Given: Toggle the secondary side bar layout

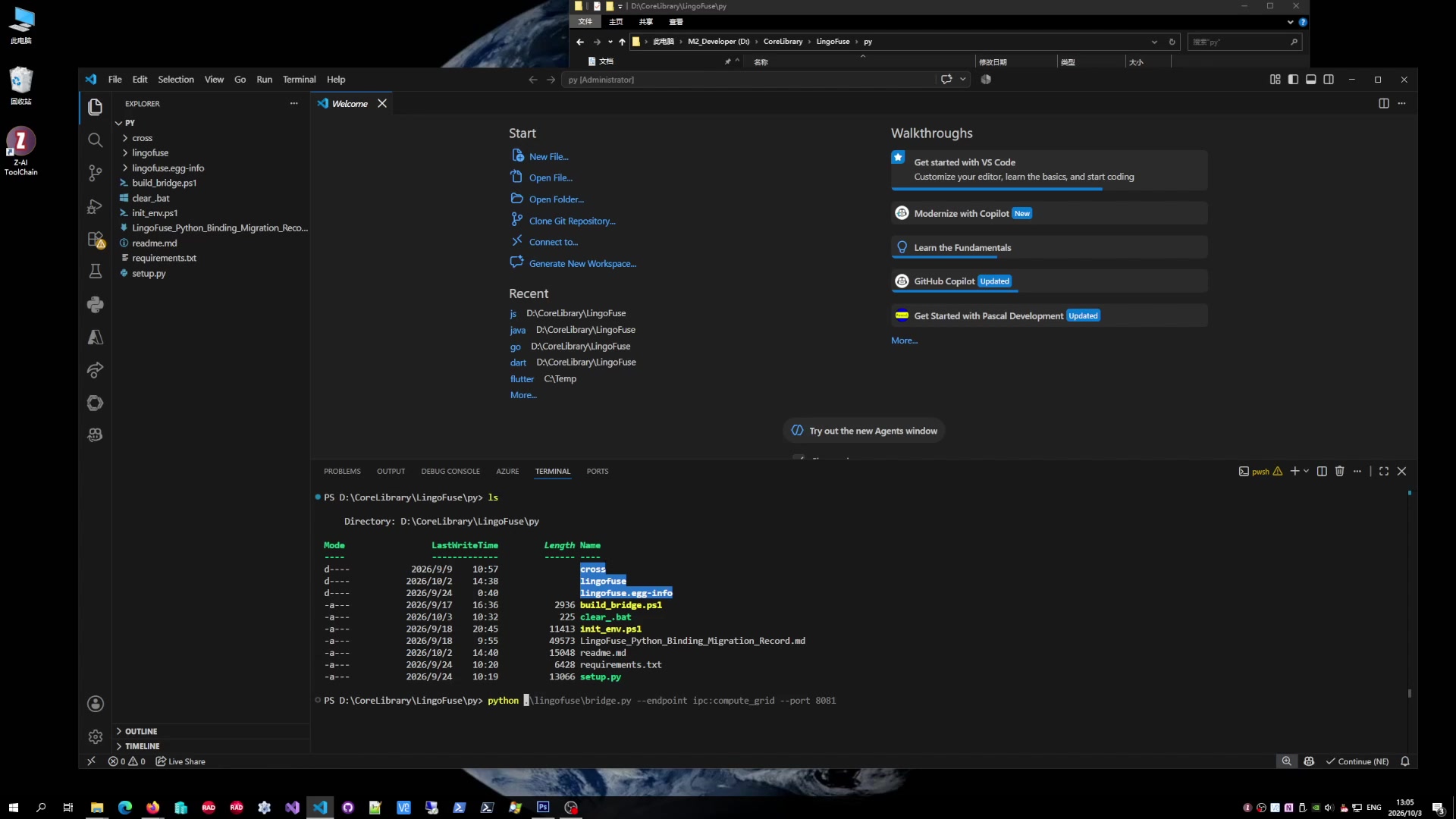Looking at the screenshot, I should click(x=1329, y=80).
